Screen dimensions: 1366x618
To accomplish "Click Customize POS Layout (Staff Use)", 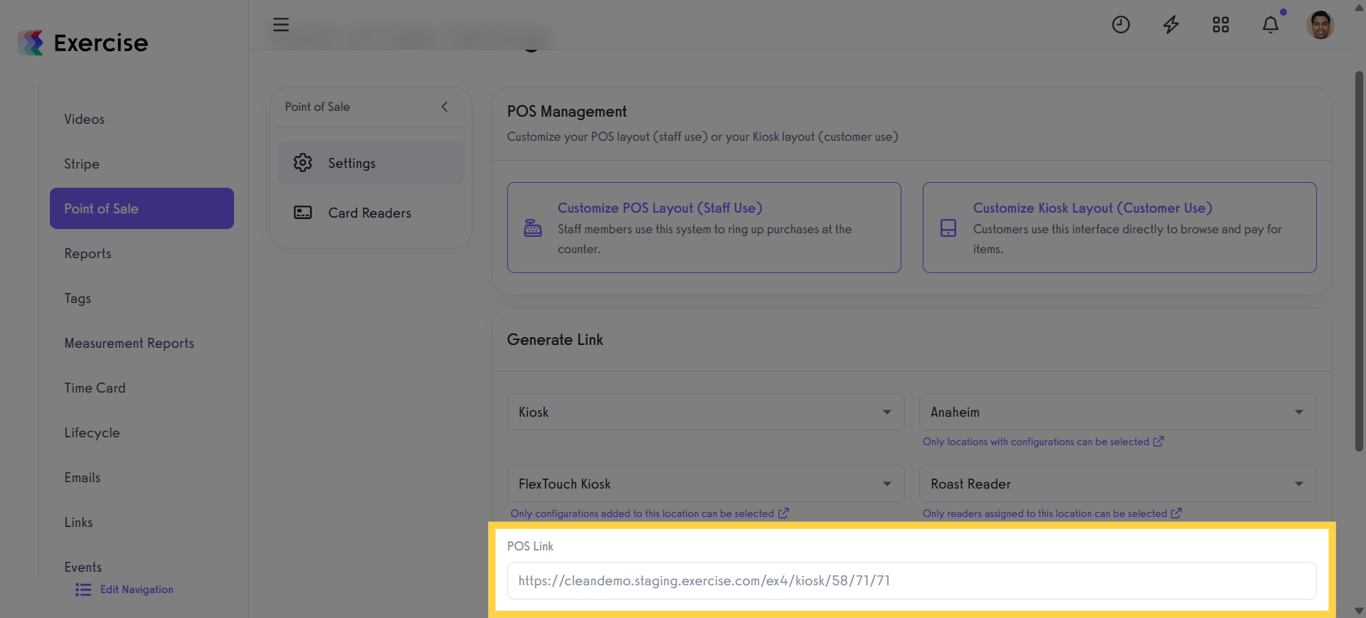I will 704,228.
